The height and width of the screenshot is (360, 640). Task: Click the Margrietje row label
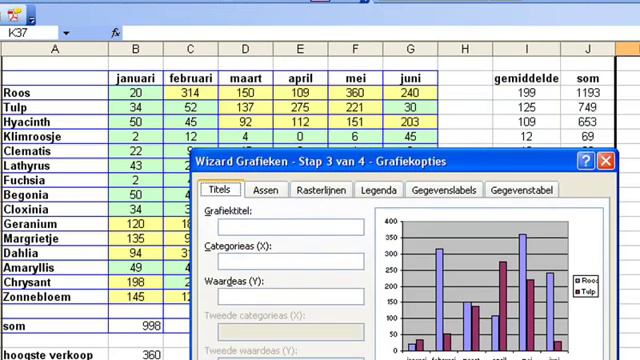tap(55, 239)
